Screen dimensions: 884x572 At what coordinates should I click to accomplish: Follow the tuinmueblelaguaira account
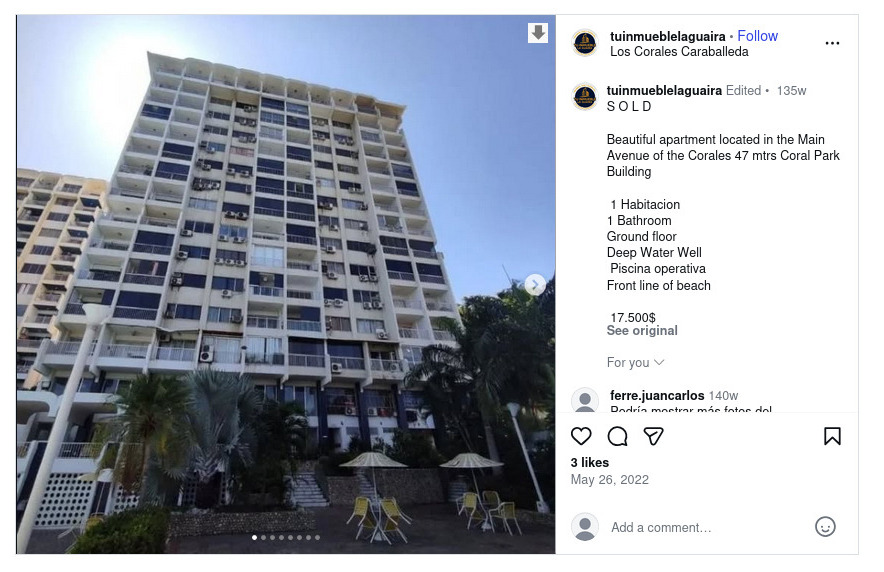pyautogui.click(x=757, y=36)
